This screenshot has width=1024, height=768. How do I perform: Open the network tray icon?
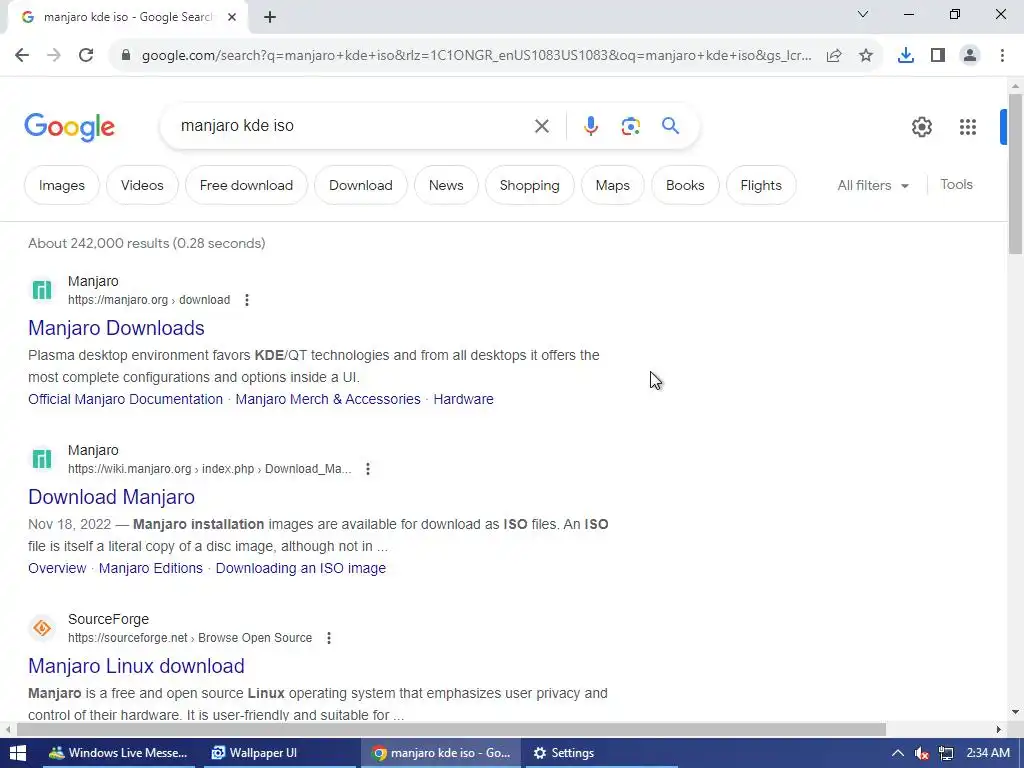tap(946, 753)
